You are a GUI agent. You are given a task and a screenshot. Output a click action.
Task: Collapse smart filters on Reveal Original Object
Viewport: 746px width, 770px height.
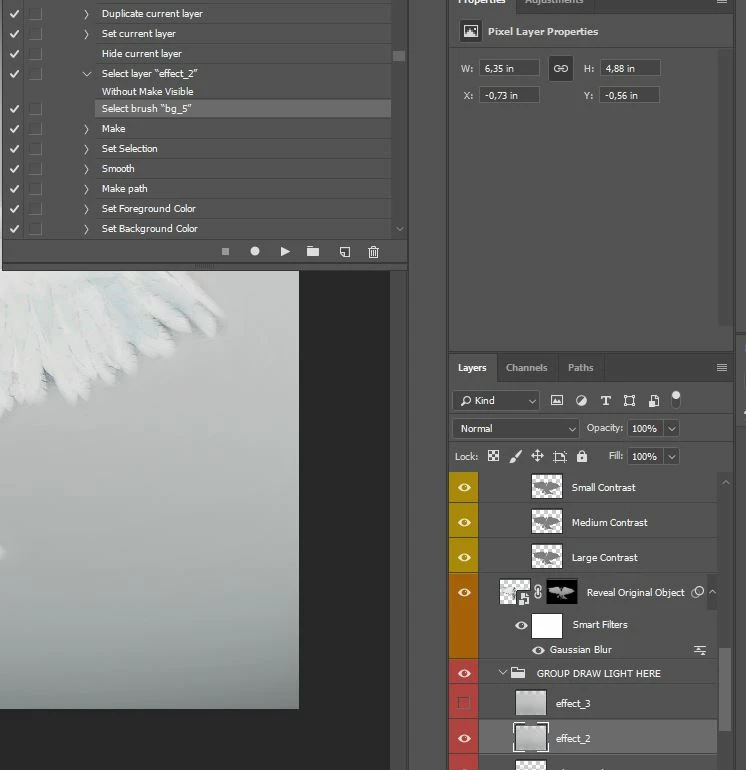click(712, 592)
